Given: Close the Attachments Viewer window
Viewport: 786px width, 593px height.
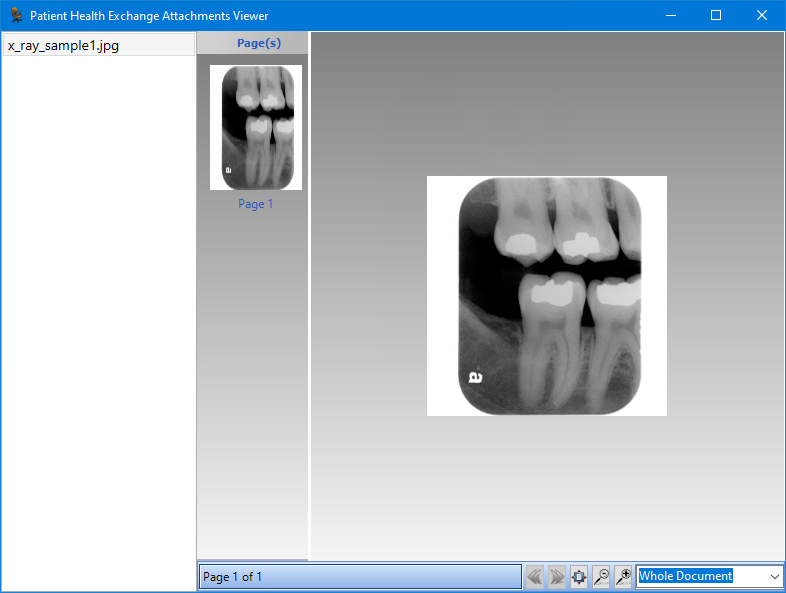Looking at the screenshot, I should [762, 16].
